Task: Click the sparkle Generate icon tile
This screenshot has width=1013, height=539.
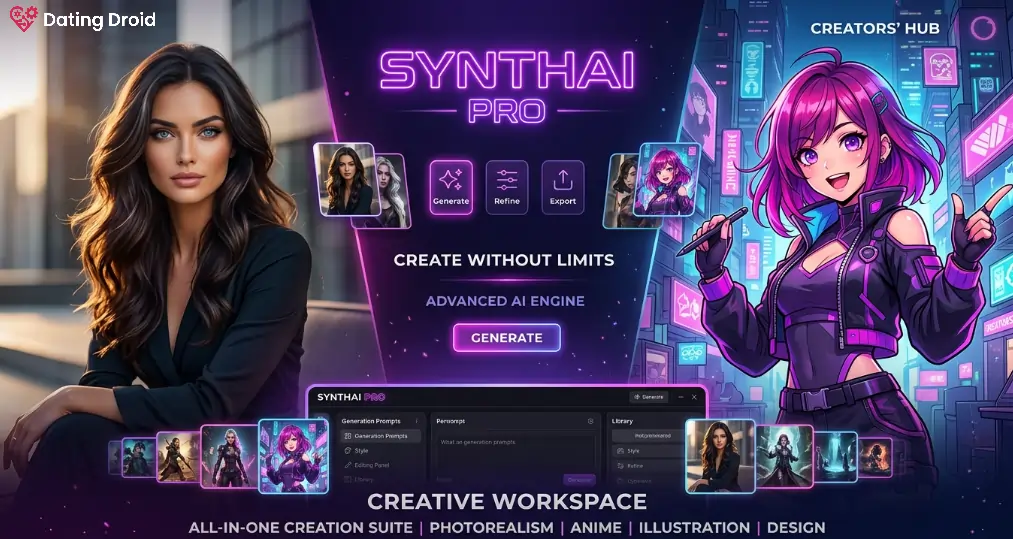Action: 451,187
